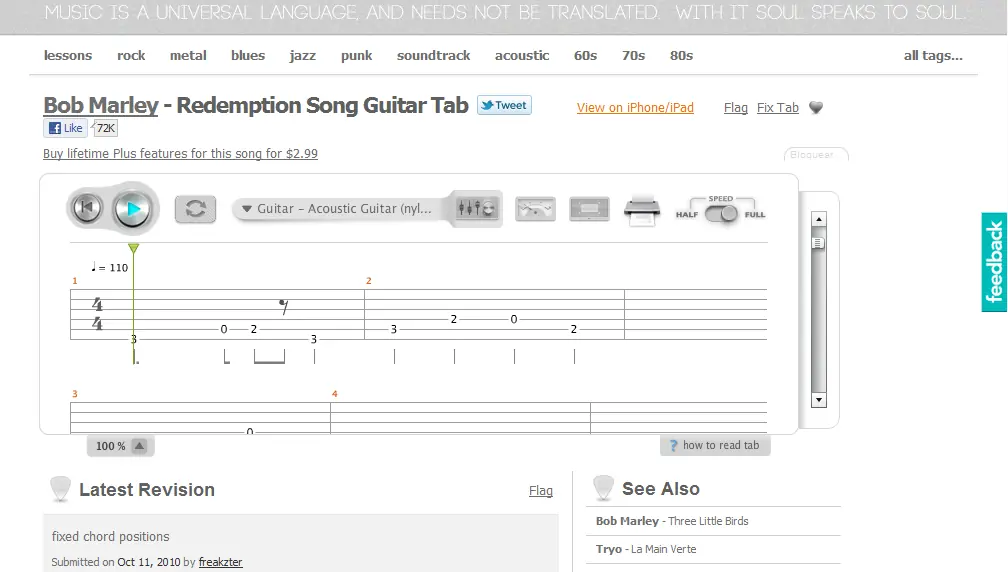Open the Fix Tab link

777,108
